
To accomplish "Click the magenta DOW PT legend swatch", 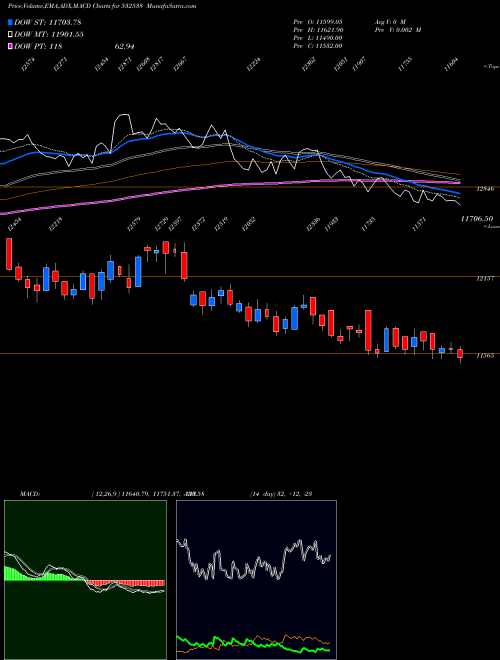I will coord(10,46).
